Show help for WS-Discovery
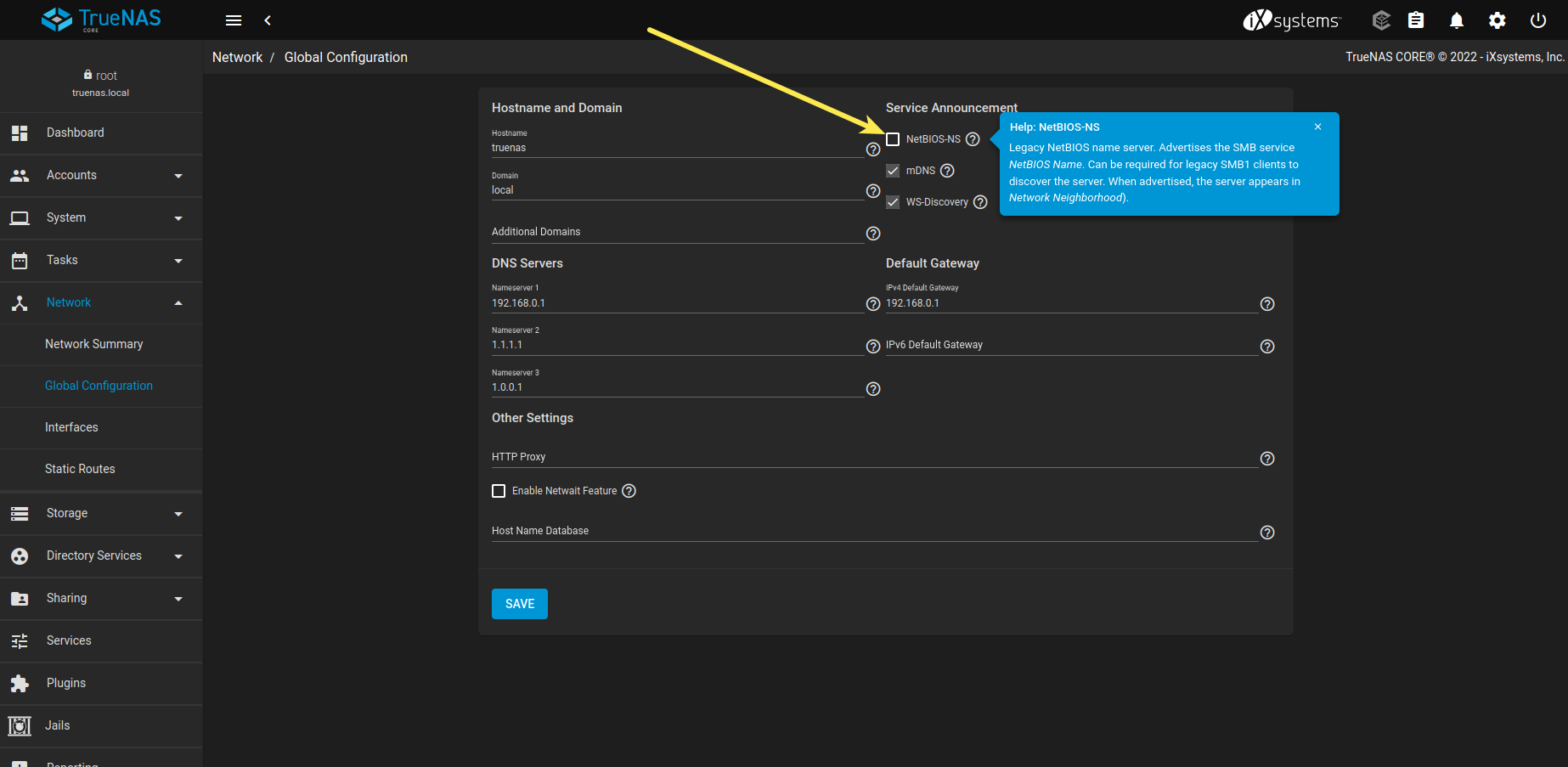The height and width of the screenshot is (767, 1568). coord(980,202)
